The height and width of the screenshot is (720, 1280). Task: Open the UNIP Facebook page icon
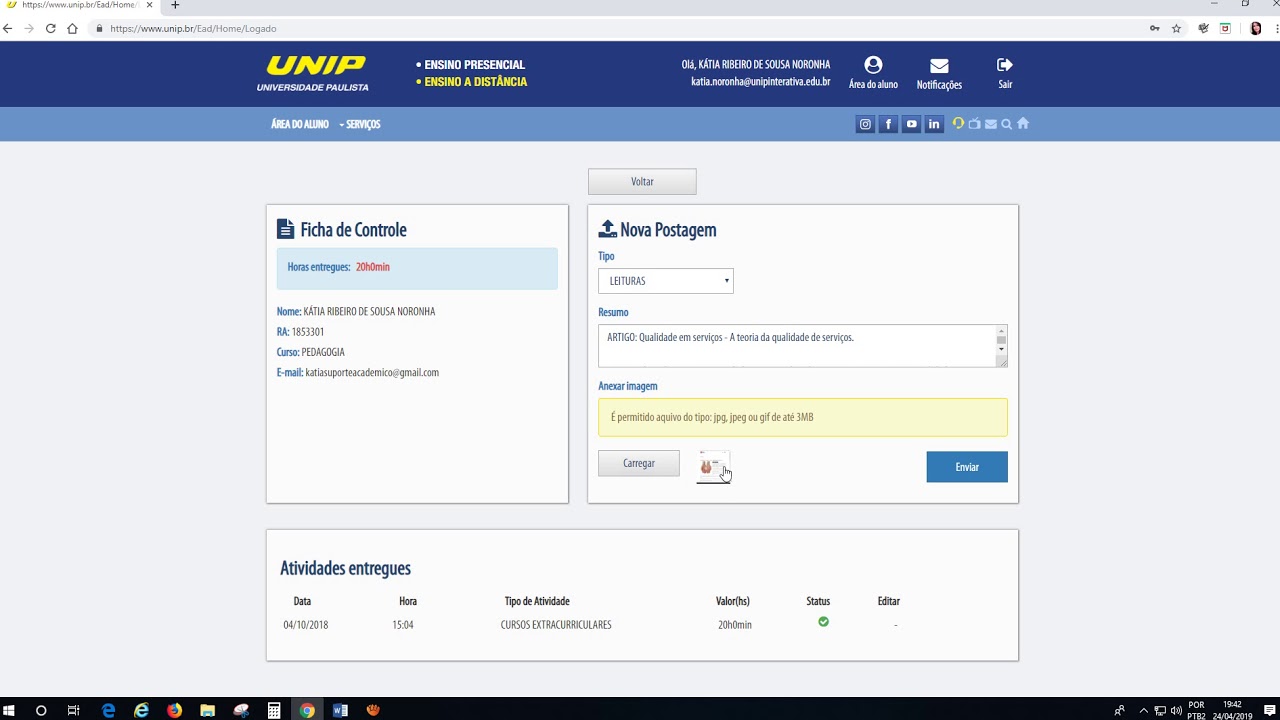coord(888,124)
